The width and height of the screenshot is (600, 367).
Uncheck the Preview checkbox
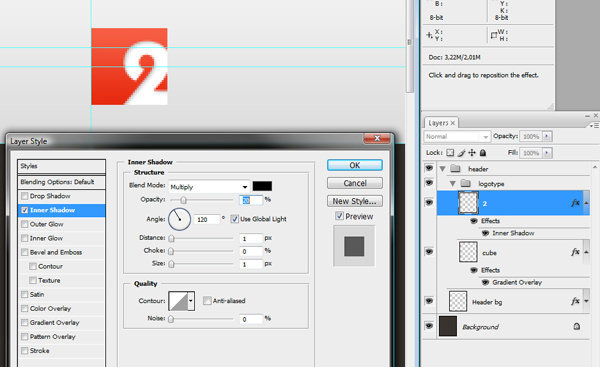339,216
